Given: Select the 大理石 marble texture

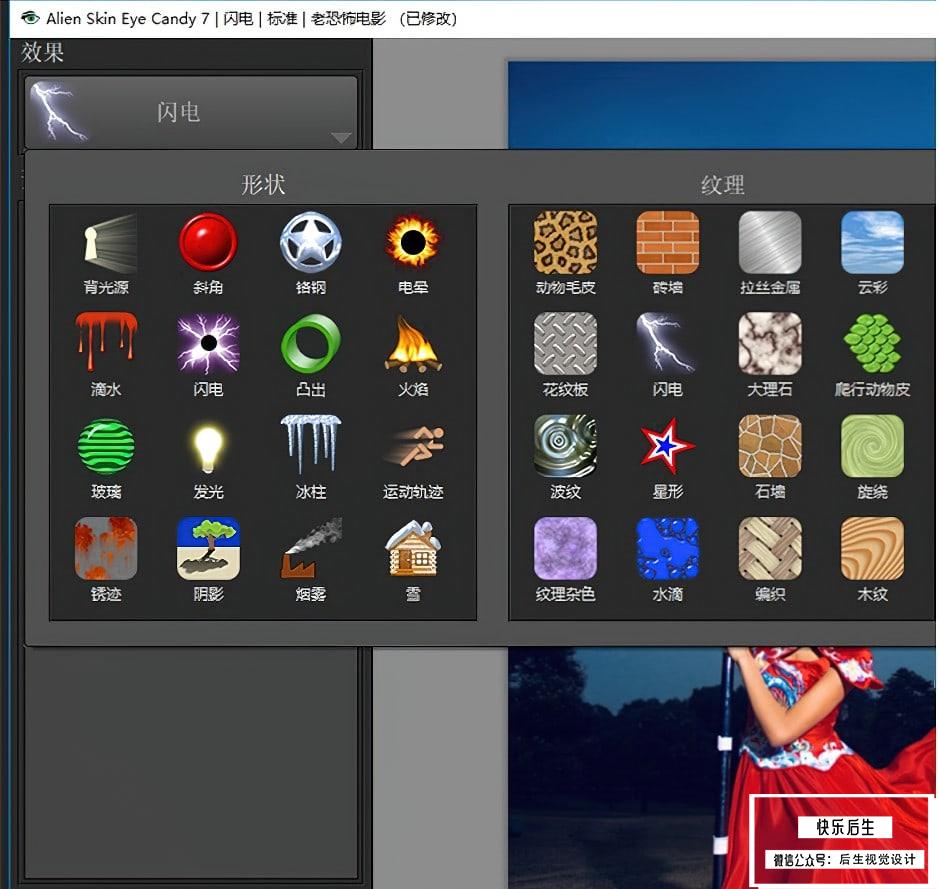Looking at the screenshot, I should (770, 344).
